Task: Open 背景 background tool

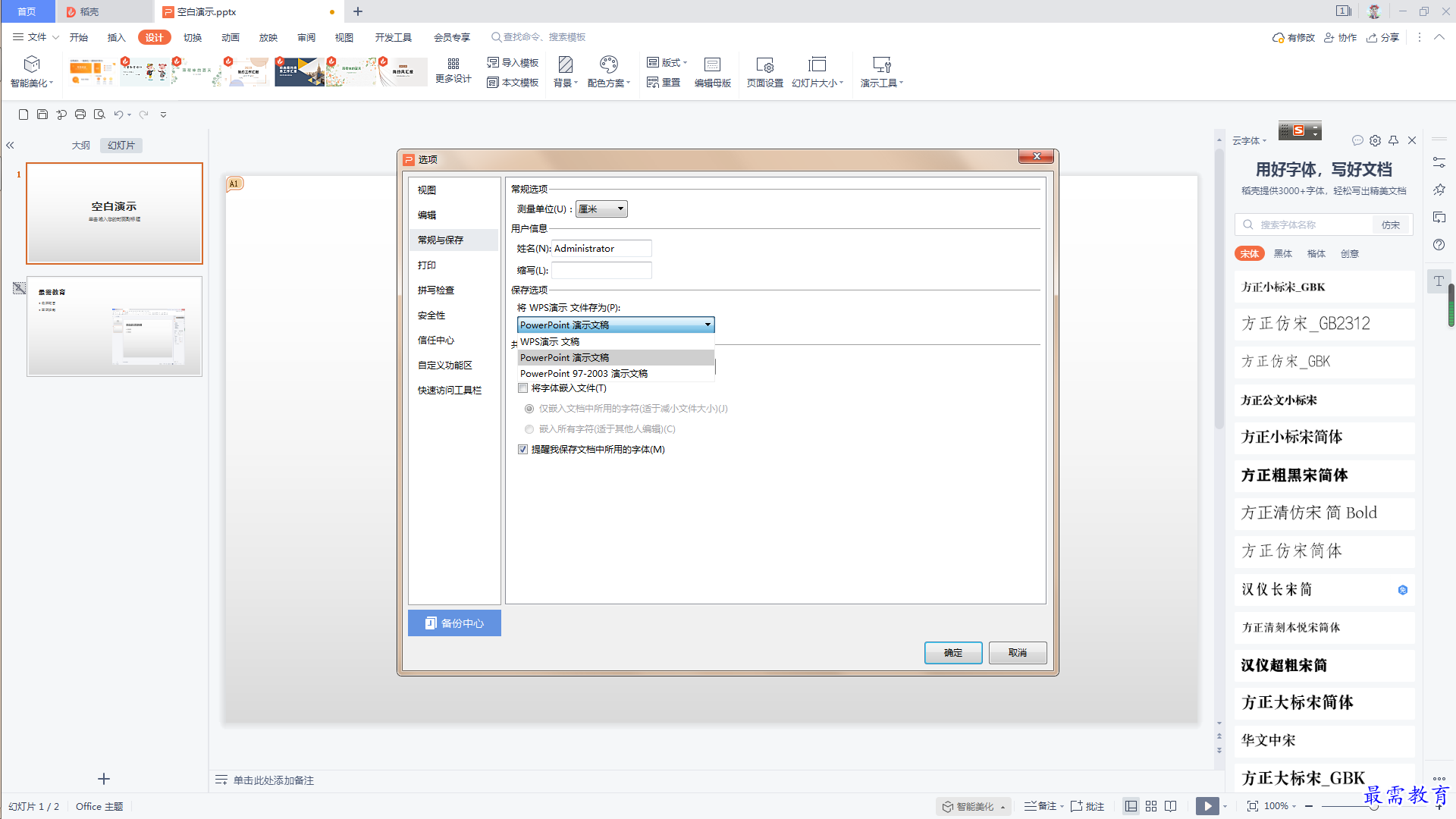Action: point(566,72)
